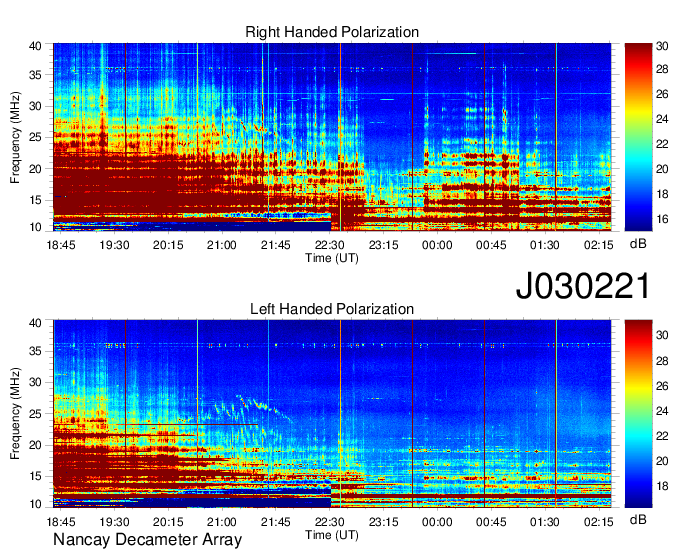This screenshot has height=552, width=680.
Task: Click the Left Handed Polarization spectrogram image
Action: coord(332,414)
